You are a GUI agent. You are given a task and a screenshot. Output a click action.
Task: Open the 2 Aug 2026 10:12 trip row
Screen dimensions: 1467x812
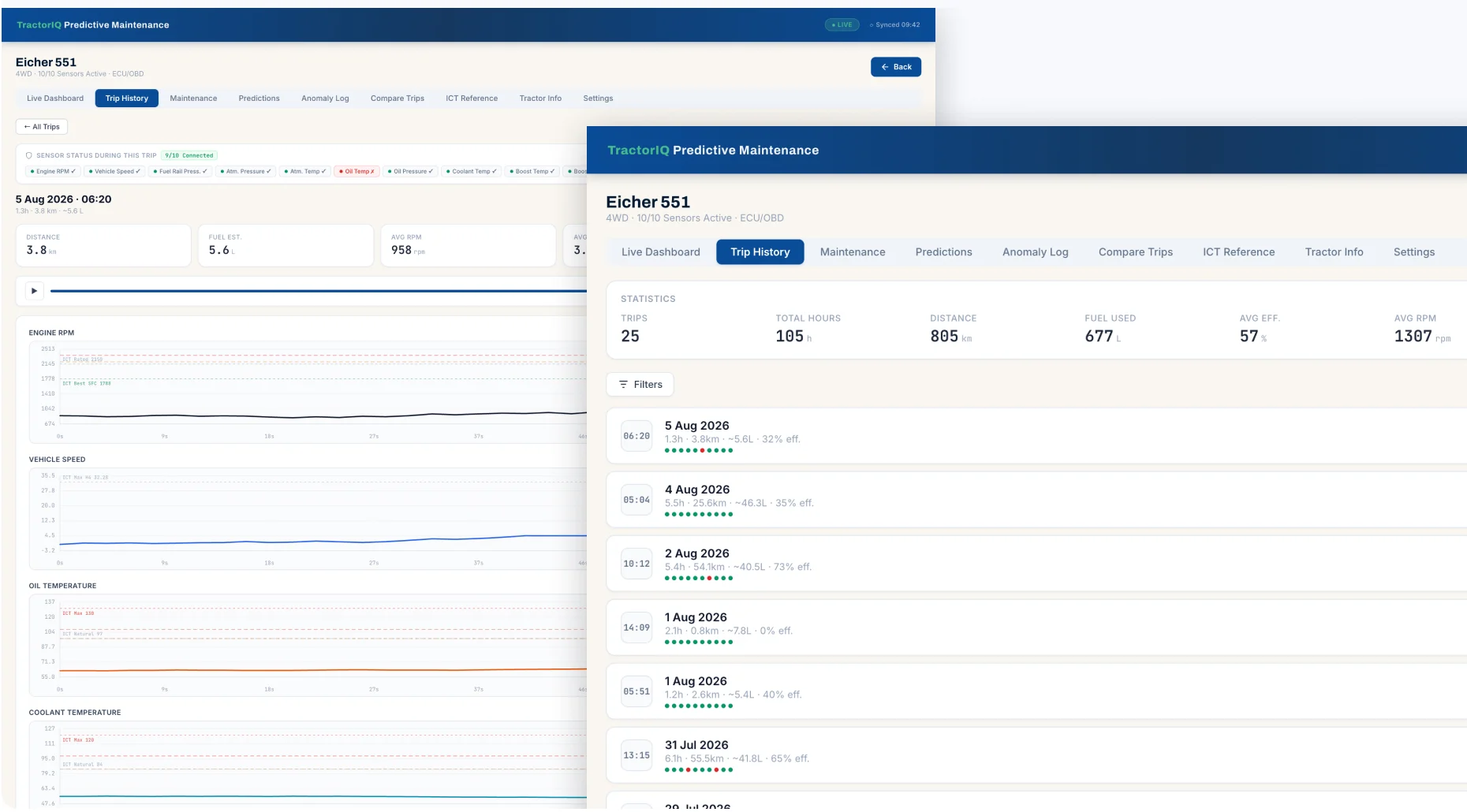[x=1036, y=564]
